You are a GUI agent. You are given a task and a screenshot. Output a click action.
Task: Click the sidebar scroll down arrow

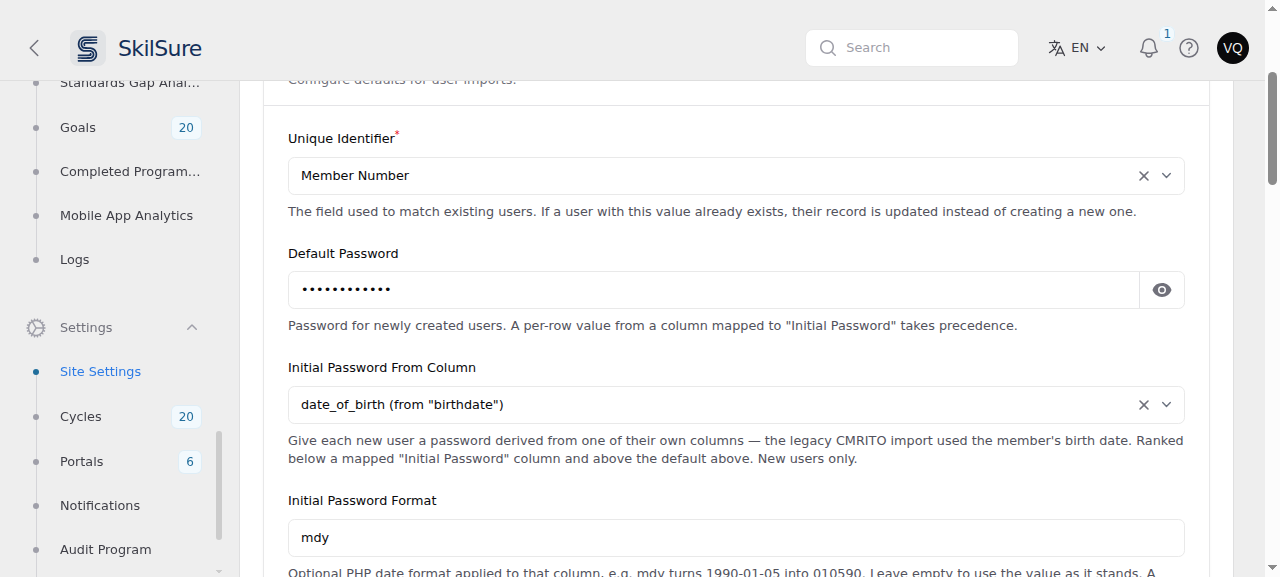219,570
